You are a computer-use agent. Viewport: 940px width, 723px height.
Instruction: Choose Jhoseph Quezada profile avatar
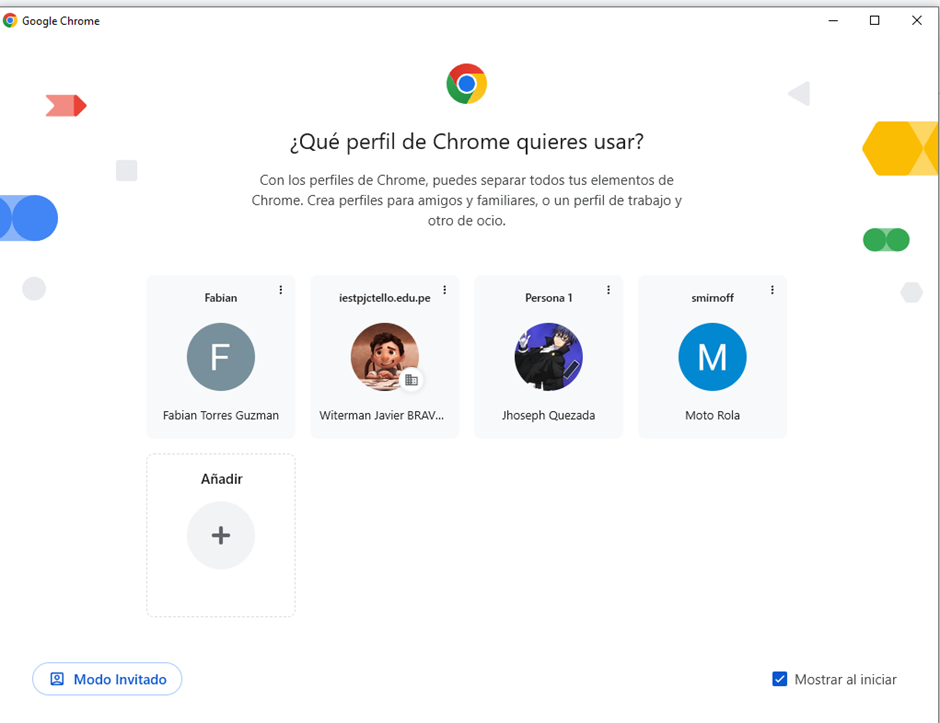pyautogui.click(x=548, y=357)
